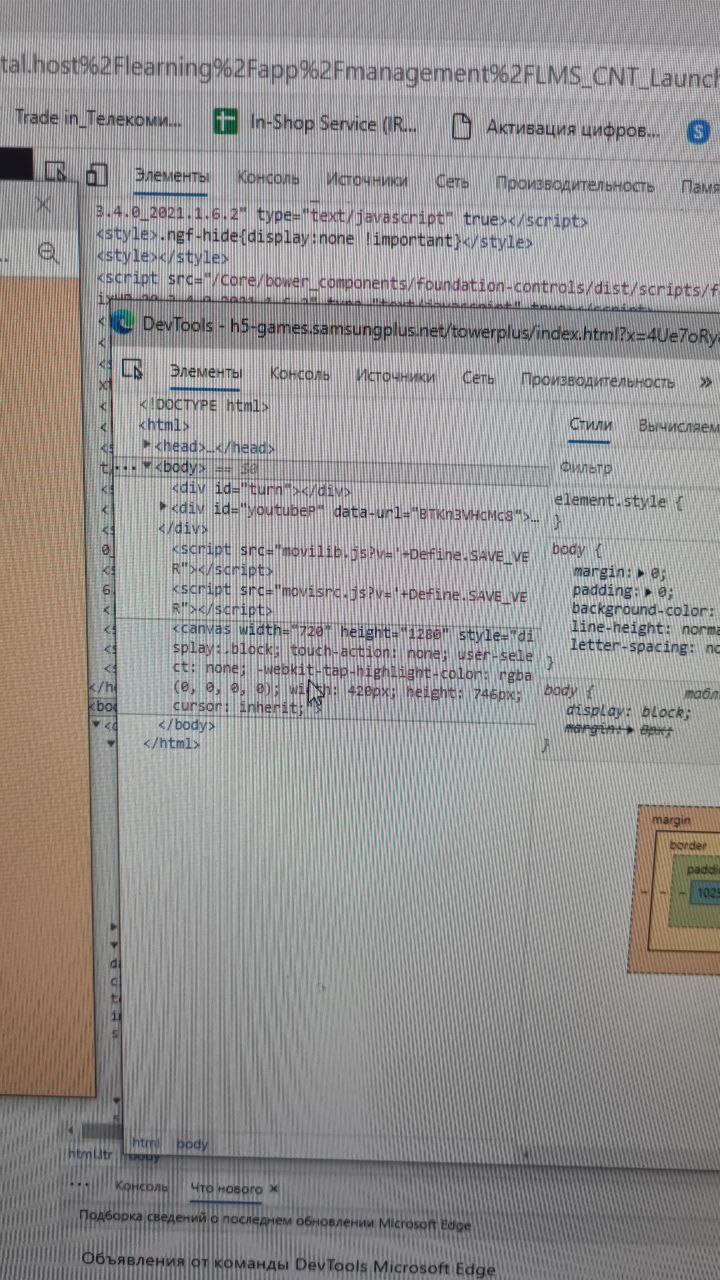Click background-color property in body rule
720x1280 pixels.
645,609
